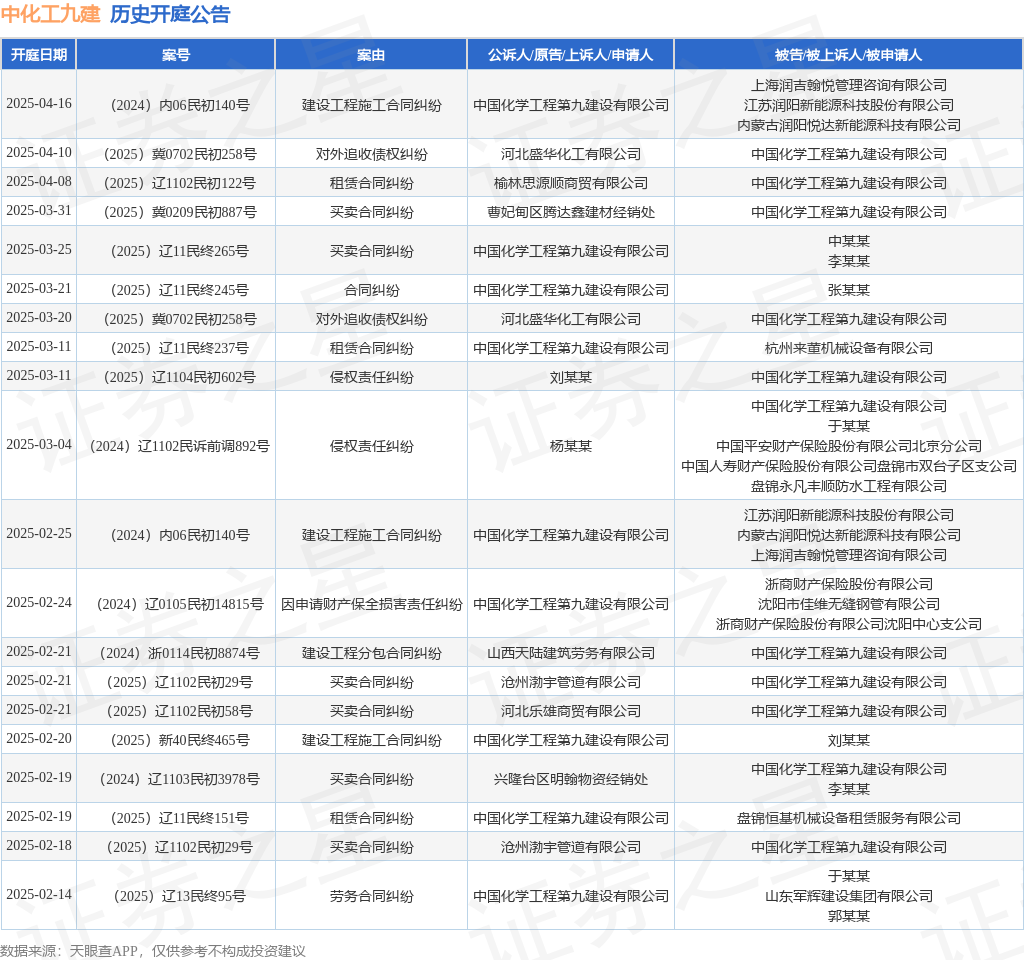Select the 公诉人/原告/上诉人/申请人 column header

(x=571, y=55)
